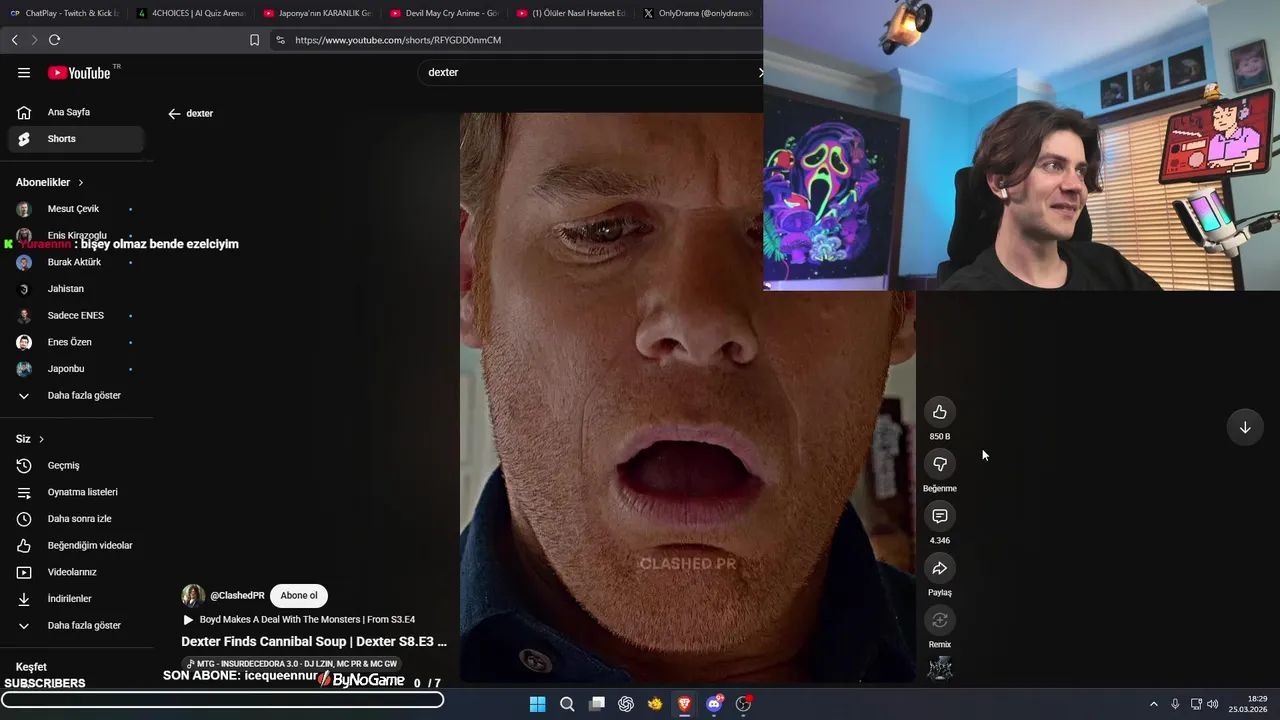Go forward in the browser
This screenshot has height=720, width=1280.
[x=34, y=40]
